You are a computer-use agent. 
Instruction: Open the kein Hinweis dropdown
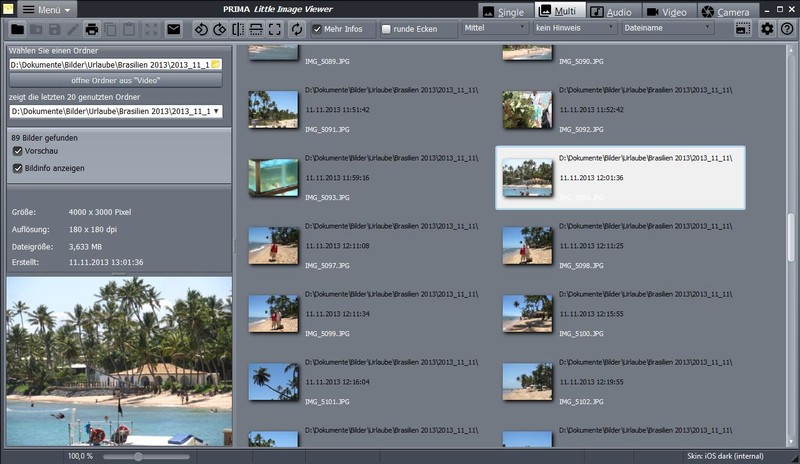point(574,28)
